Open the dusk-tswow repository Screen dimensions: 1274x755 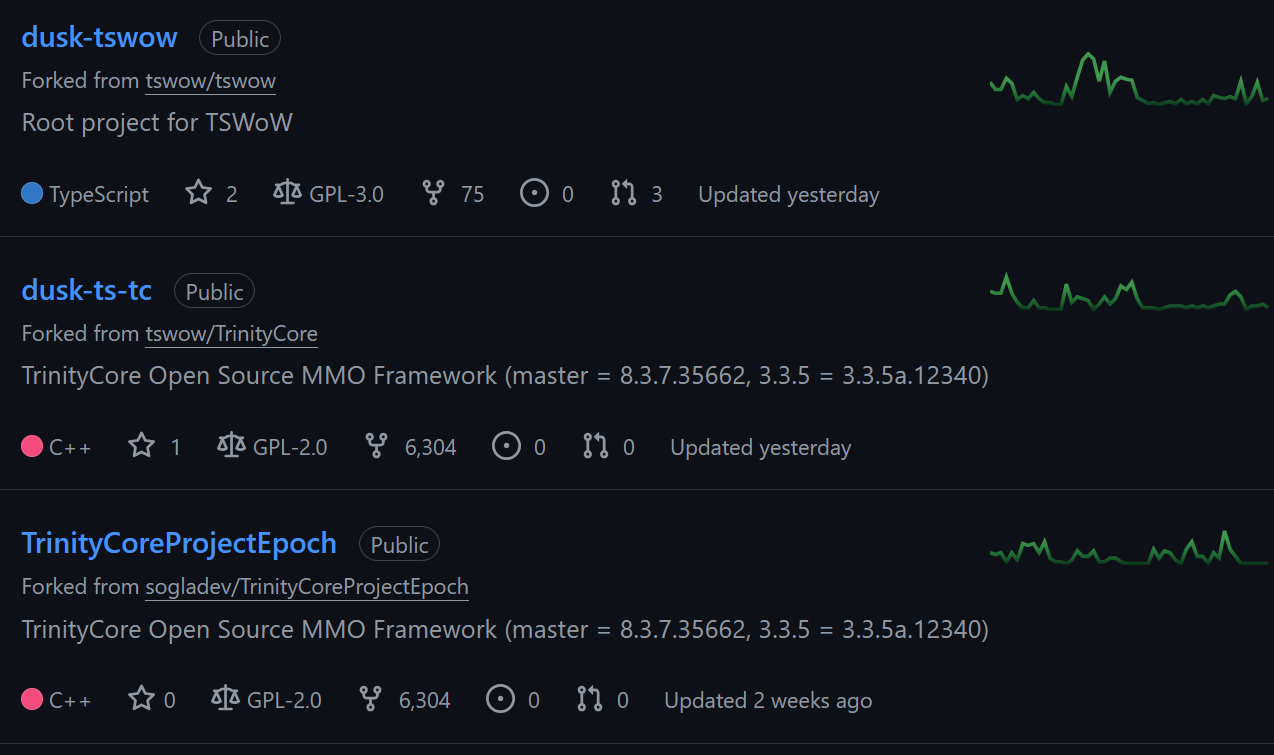click(x=100, y=38)
